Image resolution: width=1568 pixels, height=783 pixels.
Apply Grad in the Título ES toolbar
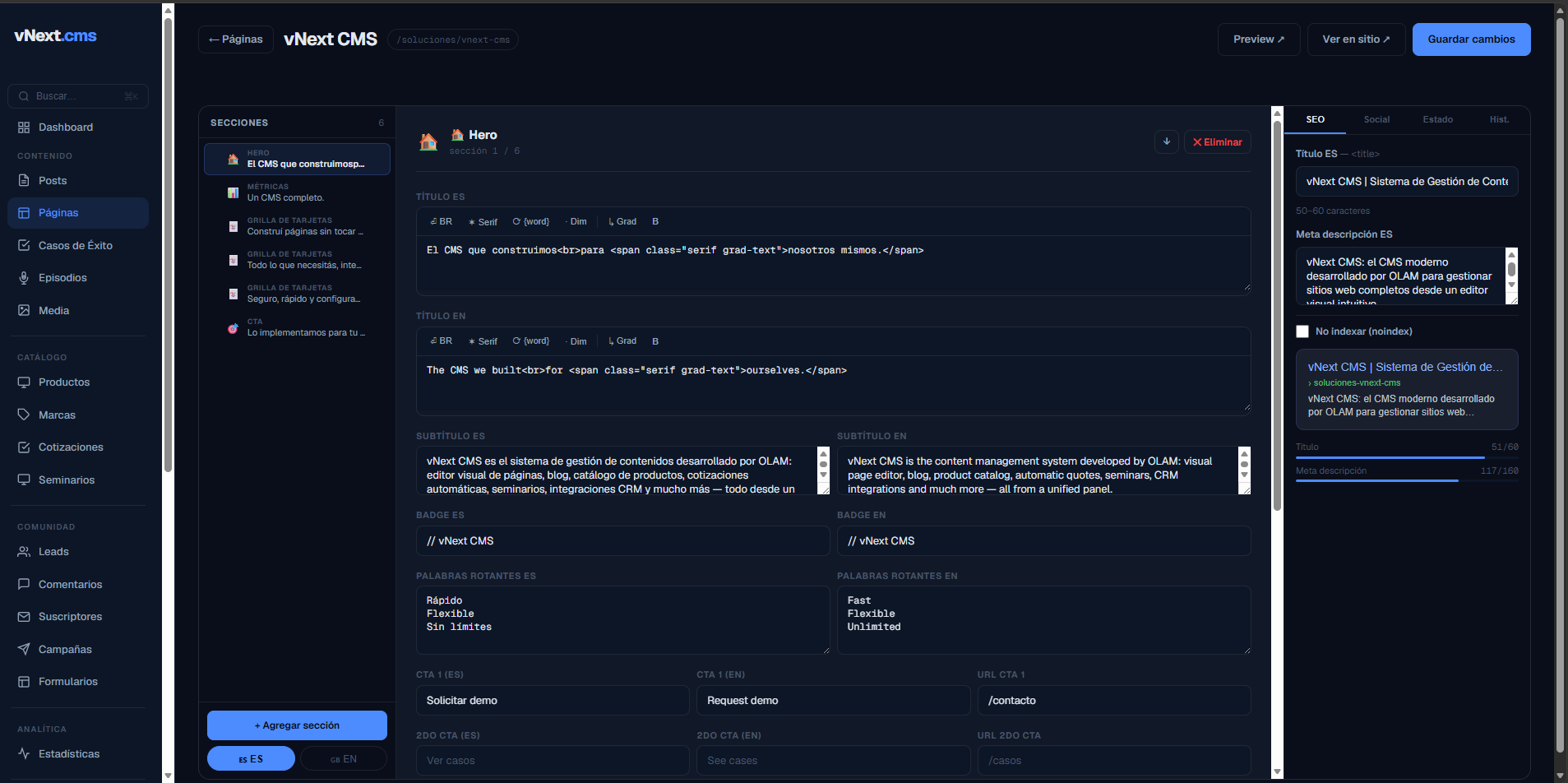point(622,222)
